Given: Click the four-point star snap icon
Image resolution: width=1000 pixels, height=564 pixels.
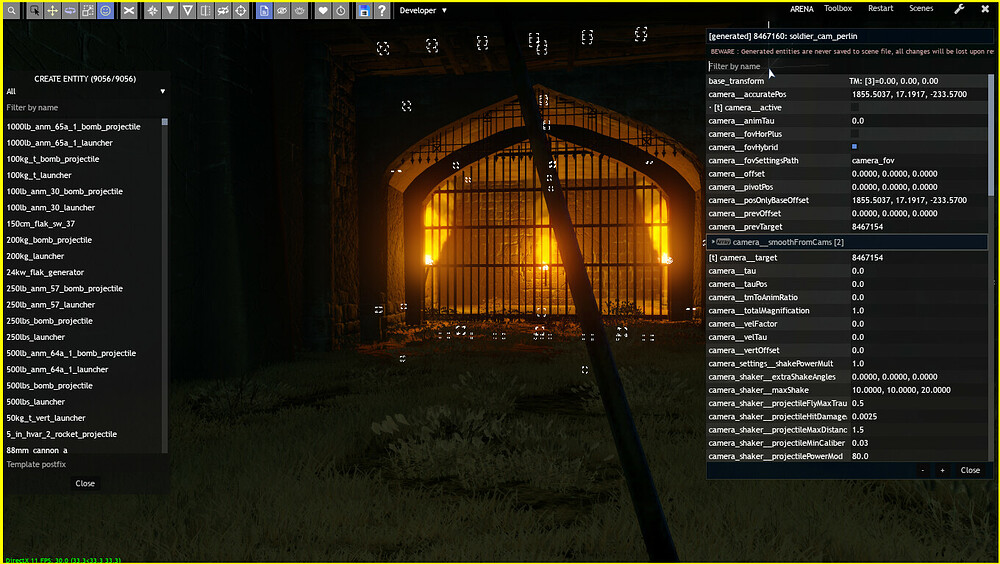Looking at the screenshot, I should coord(152,10).
